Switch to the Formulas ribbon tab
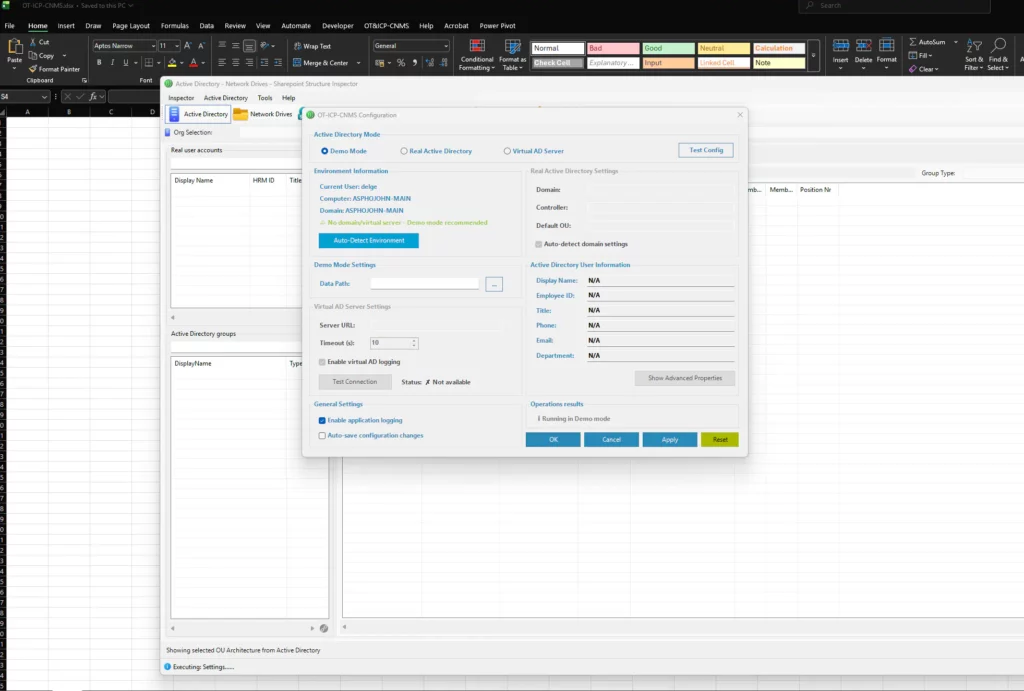1024x691 pixels. coord(174,26)
